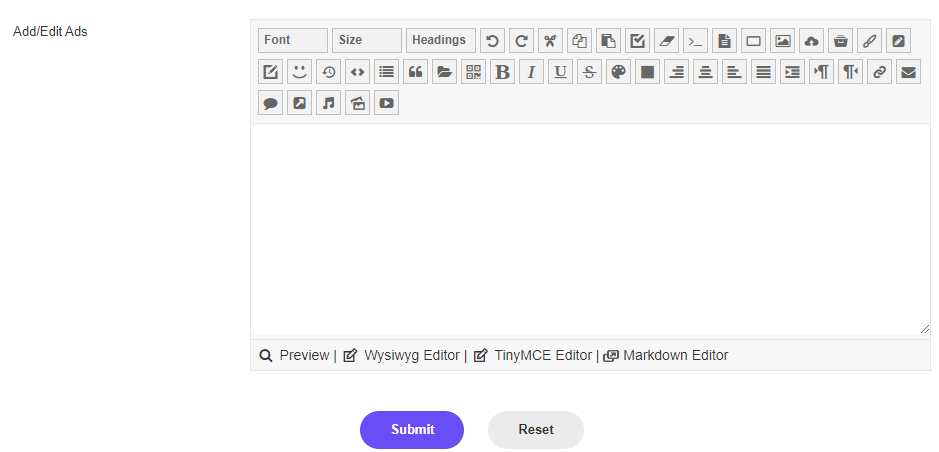Screen dimensions: 939x452
Task: Open the Size dropdown
Action: click(x=366, y=40)
